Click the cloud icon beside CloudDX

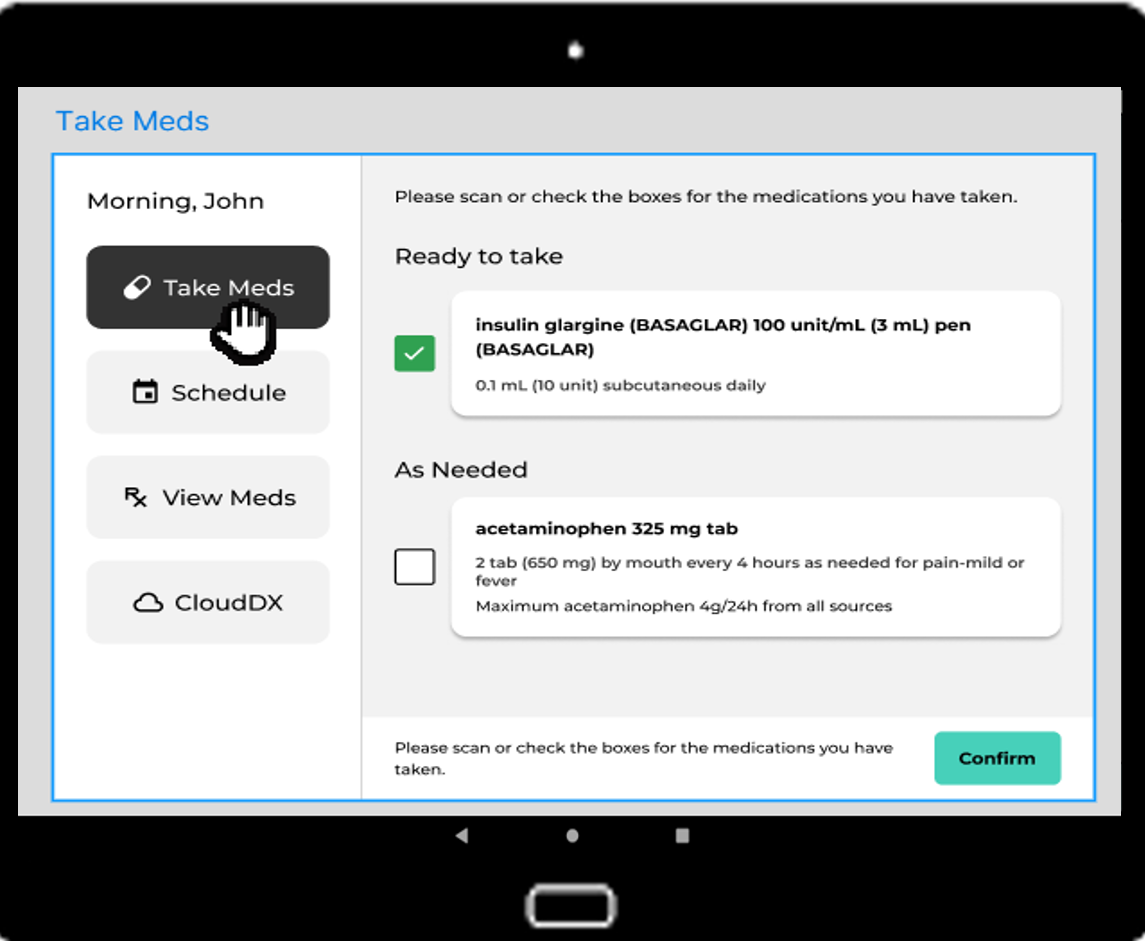[x=148, y=603]
